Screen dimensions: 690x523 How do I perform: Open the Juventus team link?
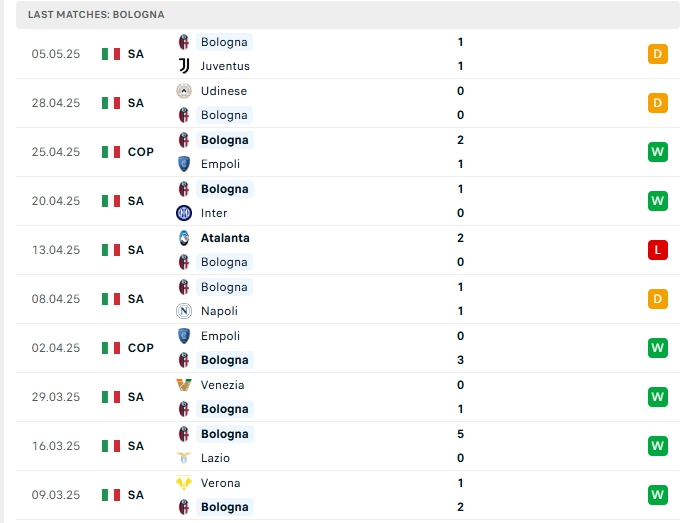point(225,66)
